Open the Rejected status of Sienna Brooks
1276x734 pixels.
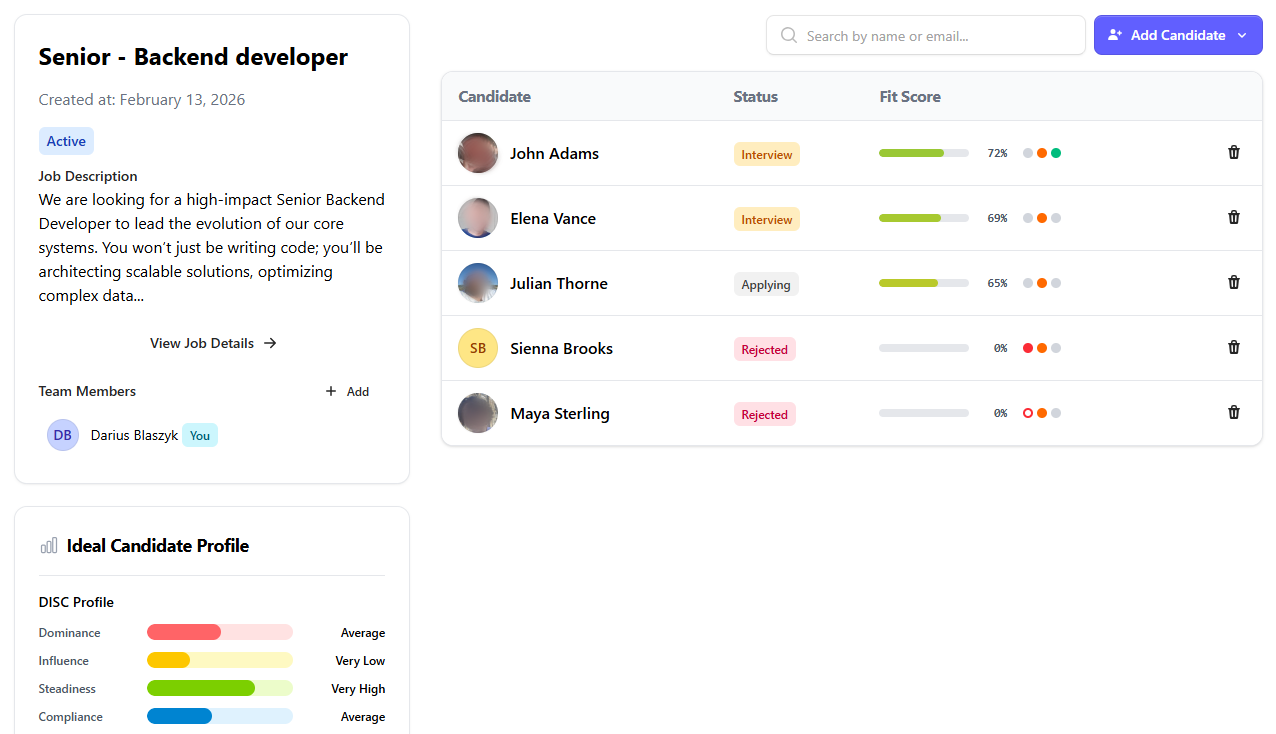[765, 349]
